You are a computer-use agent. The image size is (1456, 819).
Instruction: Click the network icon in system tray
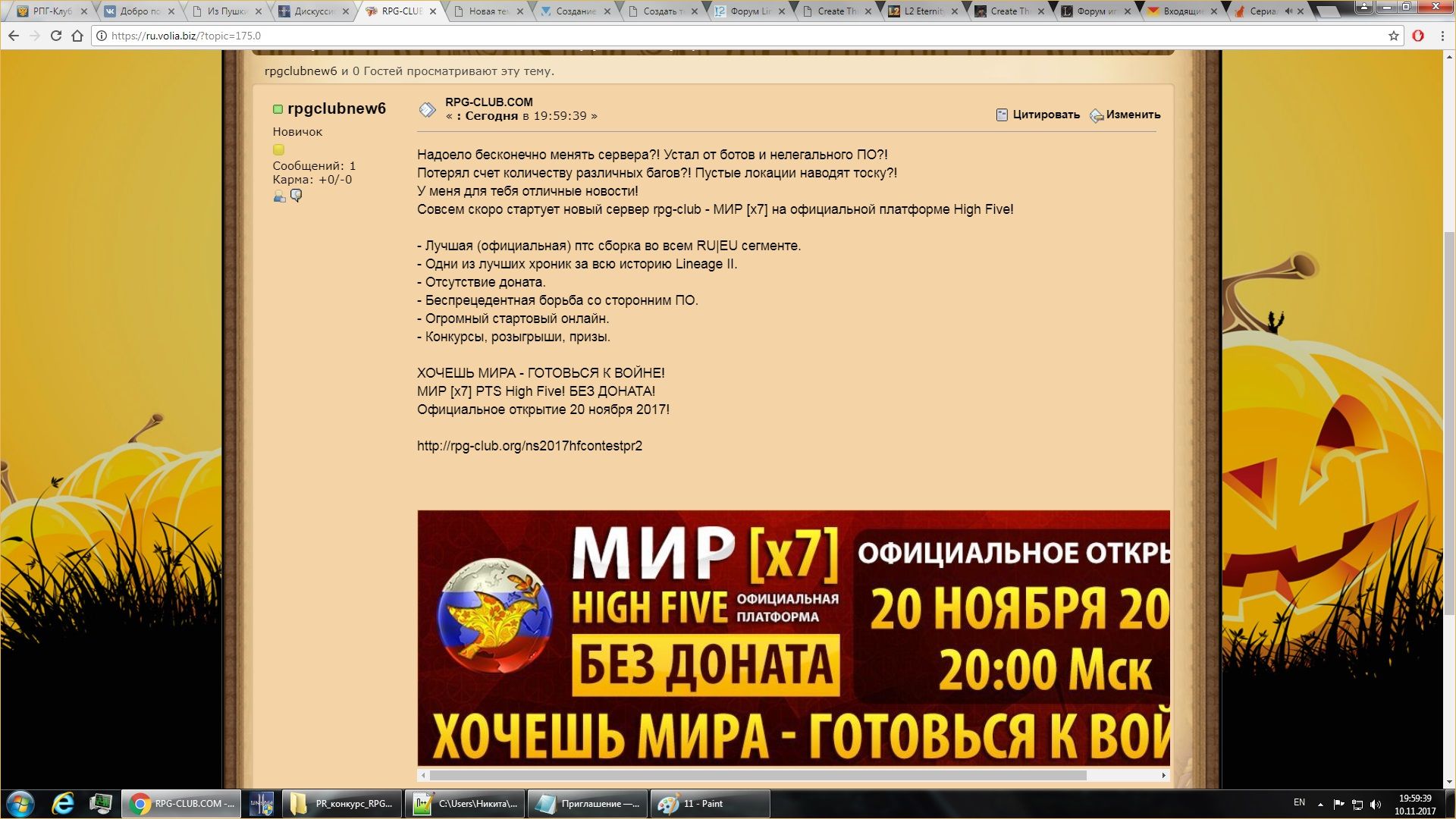tap(1357, 804)
